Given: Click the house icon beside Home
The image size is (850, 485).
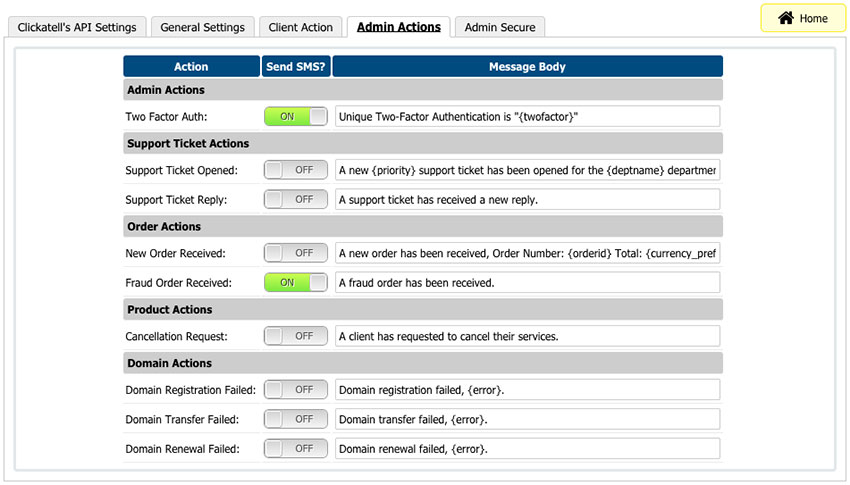Looking at the screenshot, I should (786, 18).
